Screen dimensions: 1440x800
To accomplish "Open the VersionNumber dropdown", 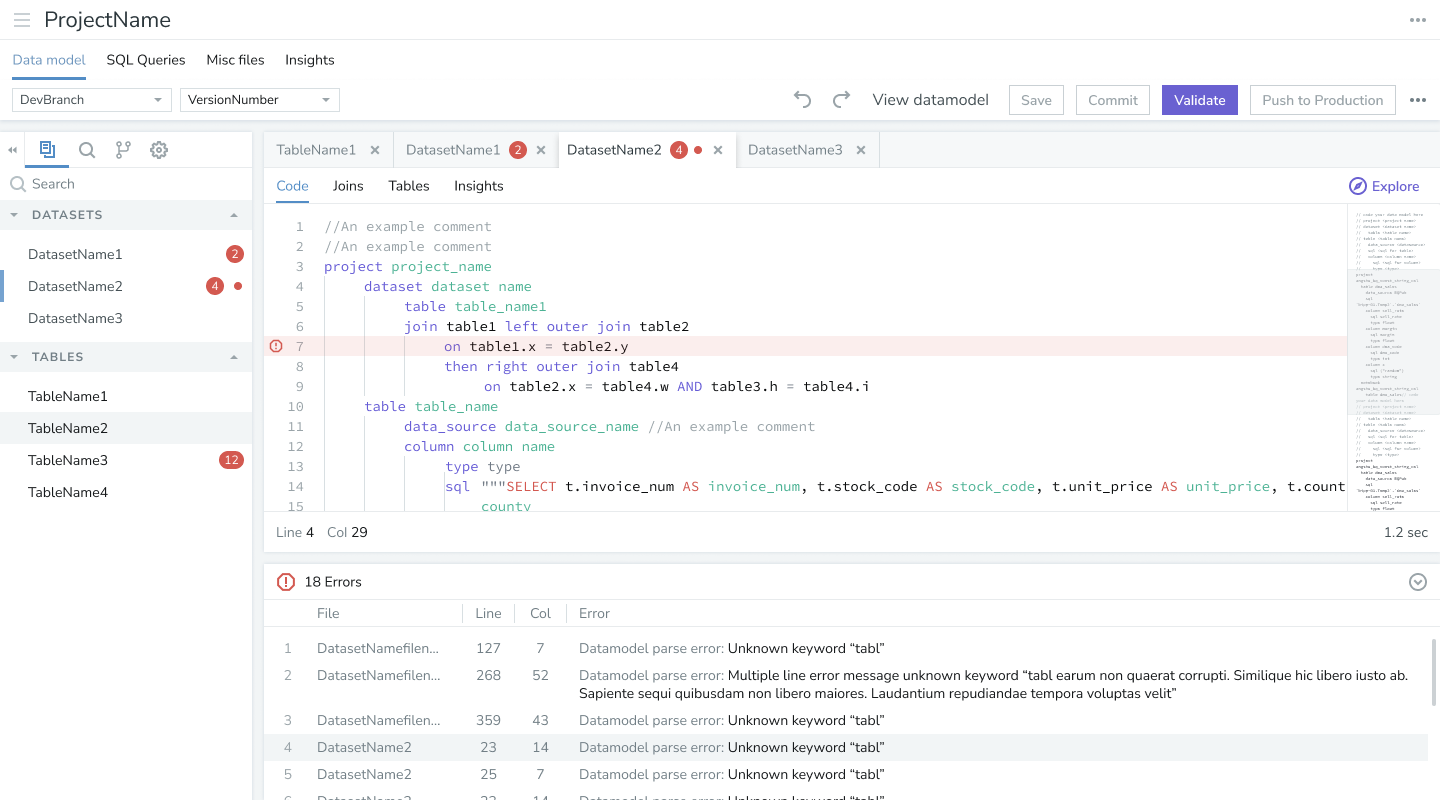I will (259, 100).
